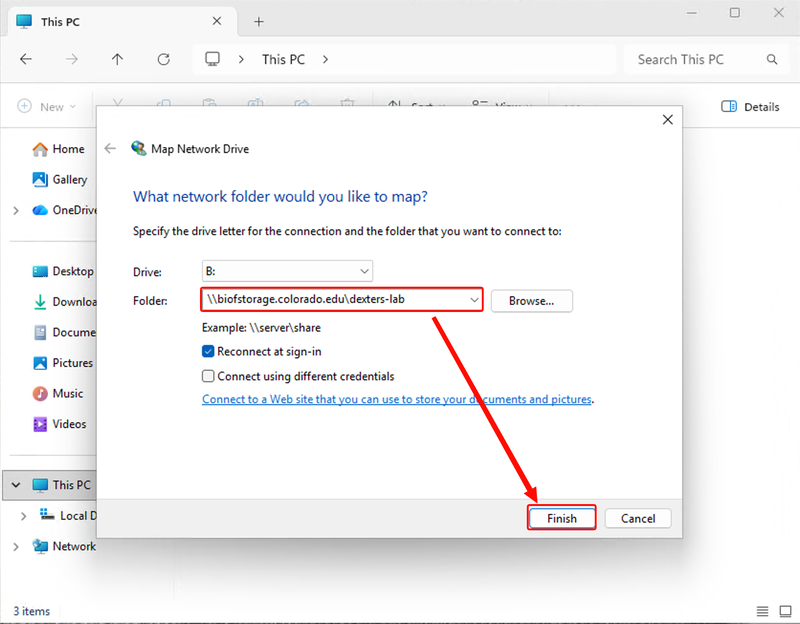
Task: Expand the Local Disk tree node
Action: coord(23,516)
